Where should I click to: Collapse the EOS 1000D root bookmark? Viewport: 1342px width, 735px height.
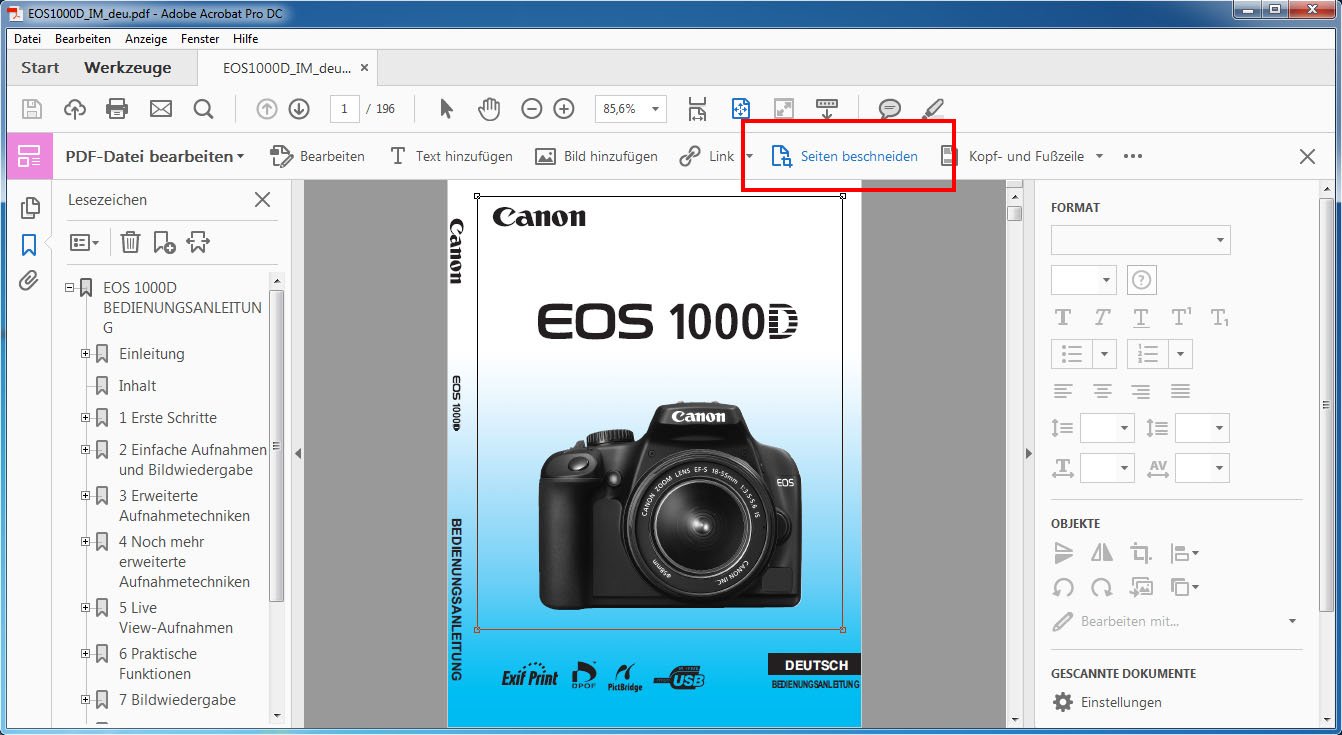pos(70,288)
